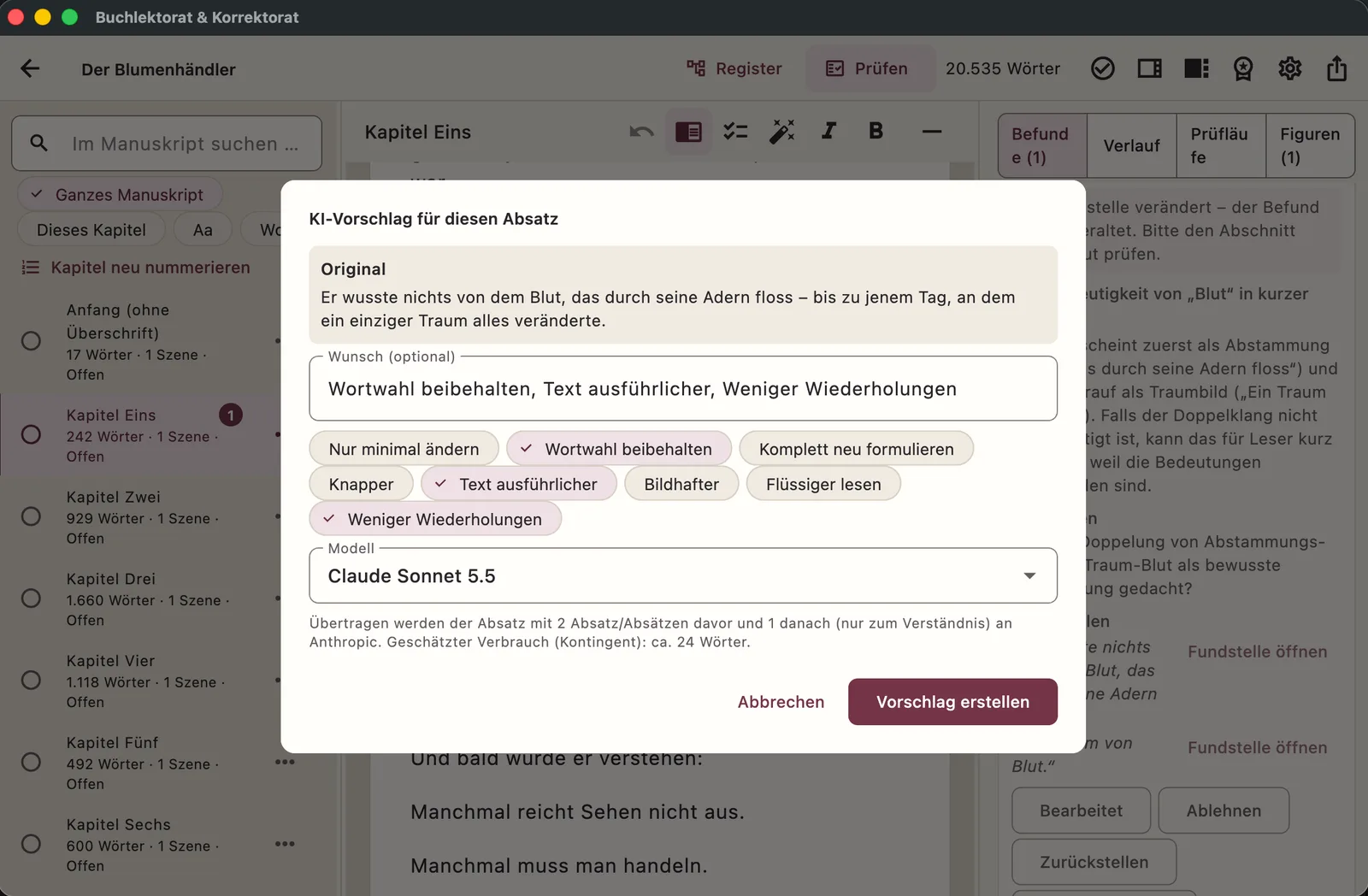1368x896 pixels.
Task: Click the search magnifier icon
Action: coord(38,143)
